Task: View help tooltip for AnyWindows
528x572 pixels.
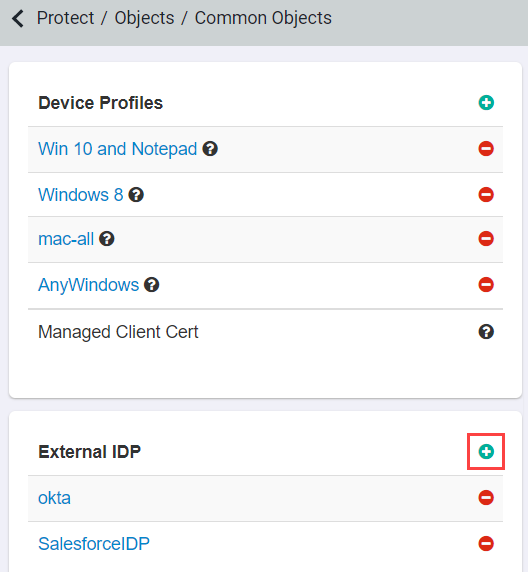Action: point(151,285)
